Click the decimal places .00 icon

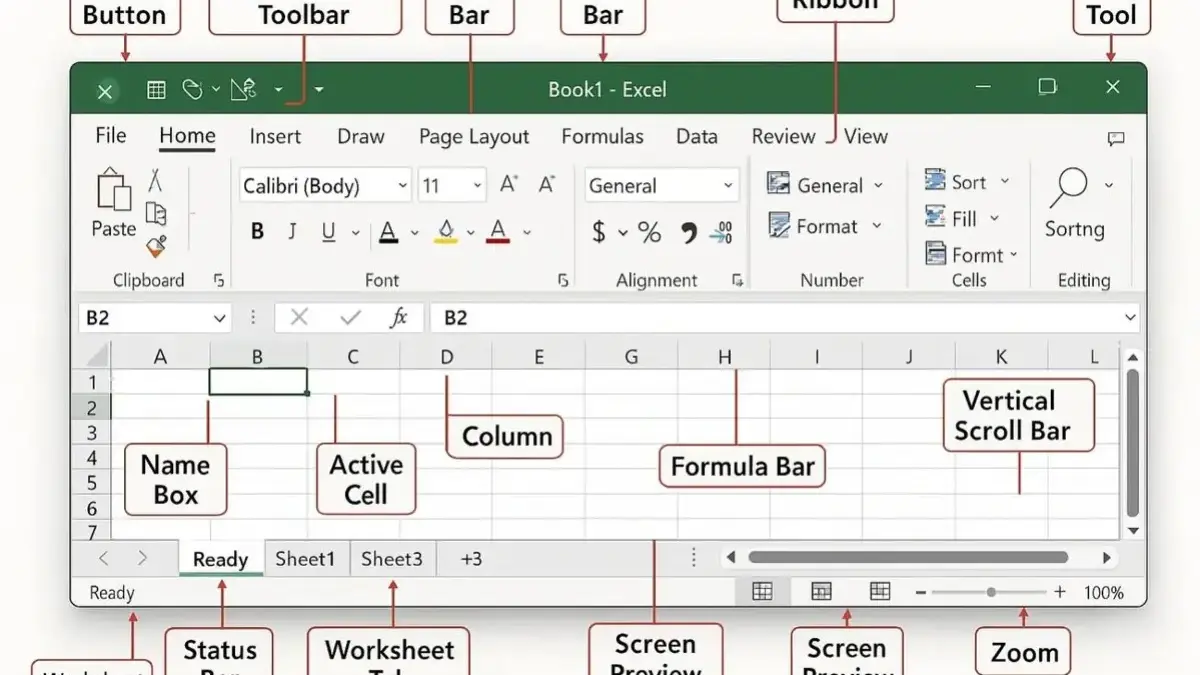point(722,233)
